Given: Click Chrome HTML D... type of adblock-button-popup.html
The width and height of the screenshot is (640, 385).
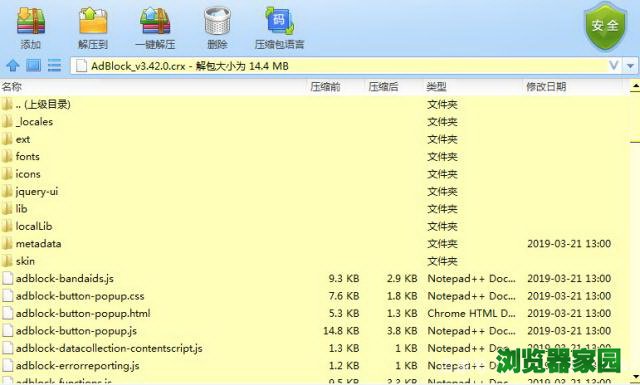Looking at the screenshot, I should 471,313.
